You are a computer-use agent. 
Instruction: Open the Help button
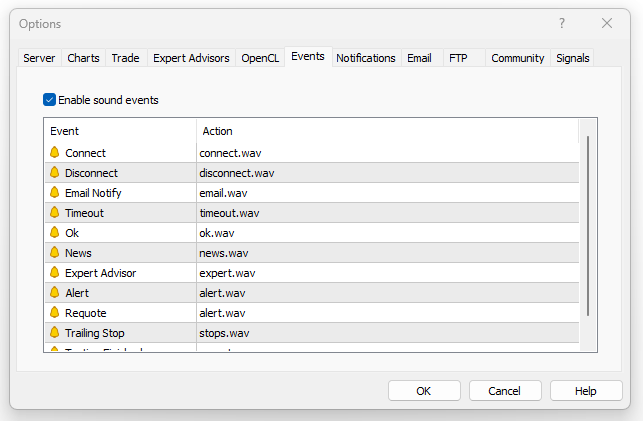pos(586,391)
